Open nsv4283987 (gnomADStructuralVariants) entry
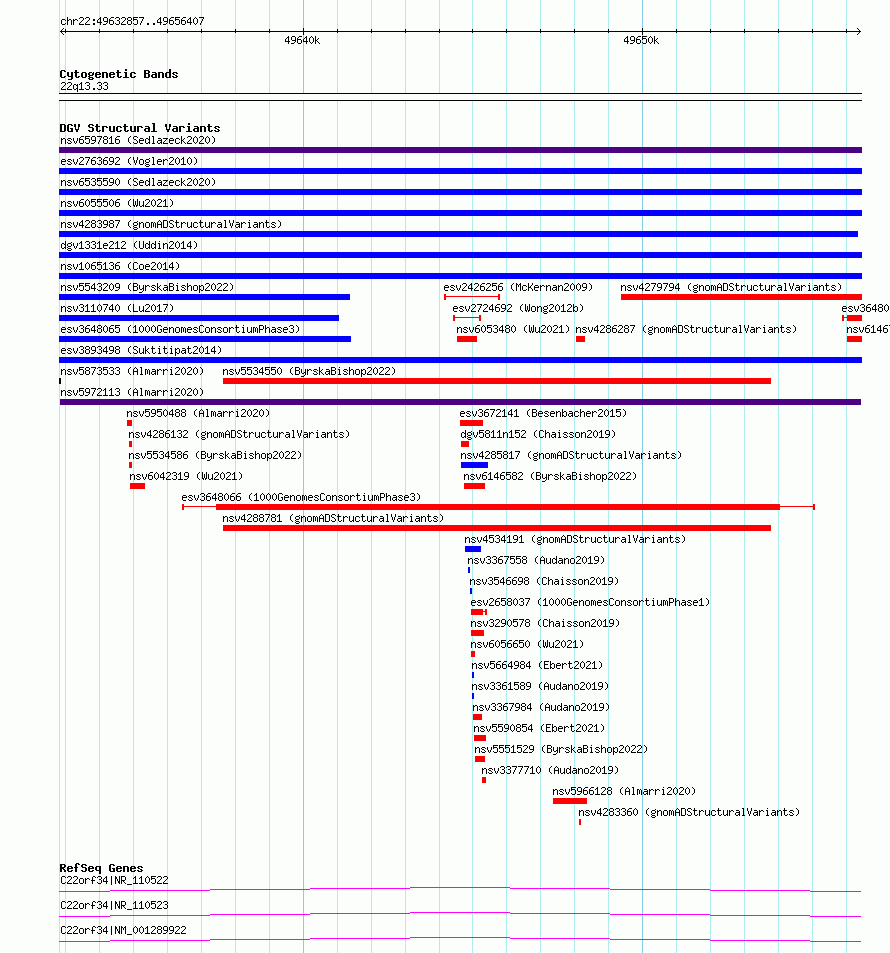 171,224
